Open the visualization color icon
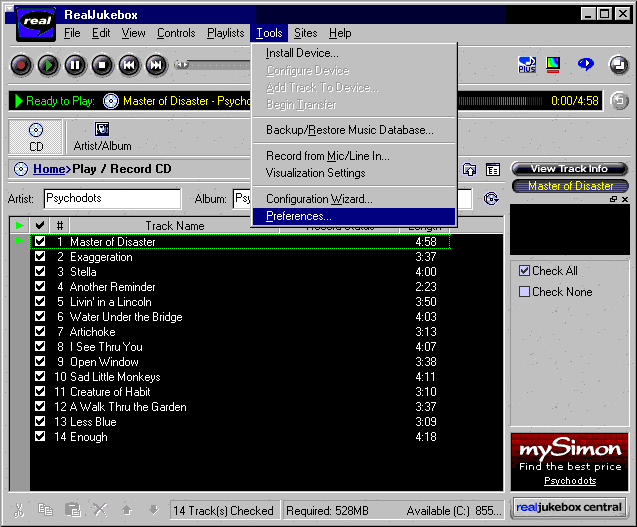Screen dimensions: 637x527 [x=553, y=65]
